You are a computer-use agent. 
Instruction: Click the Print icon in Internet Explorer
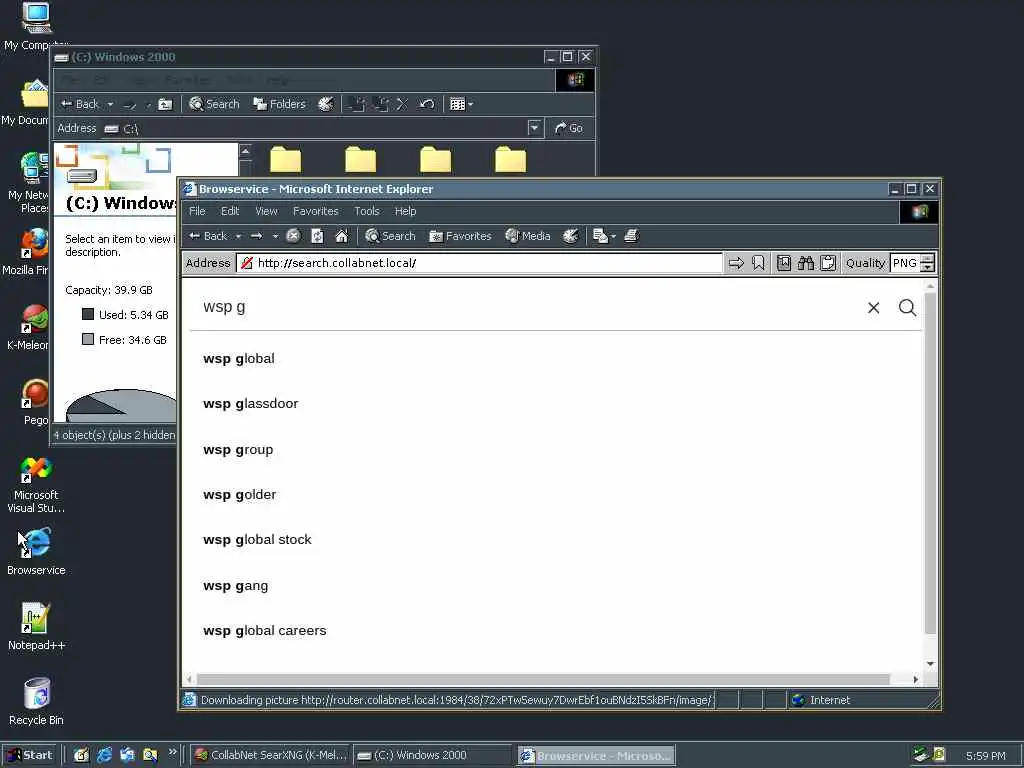click(631, 236)
